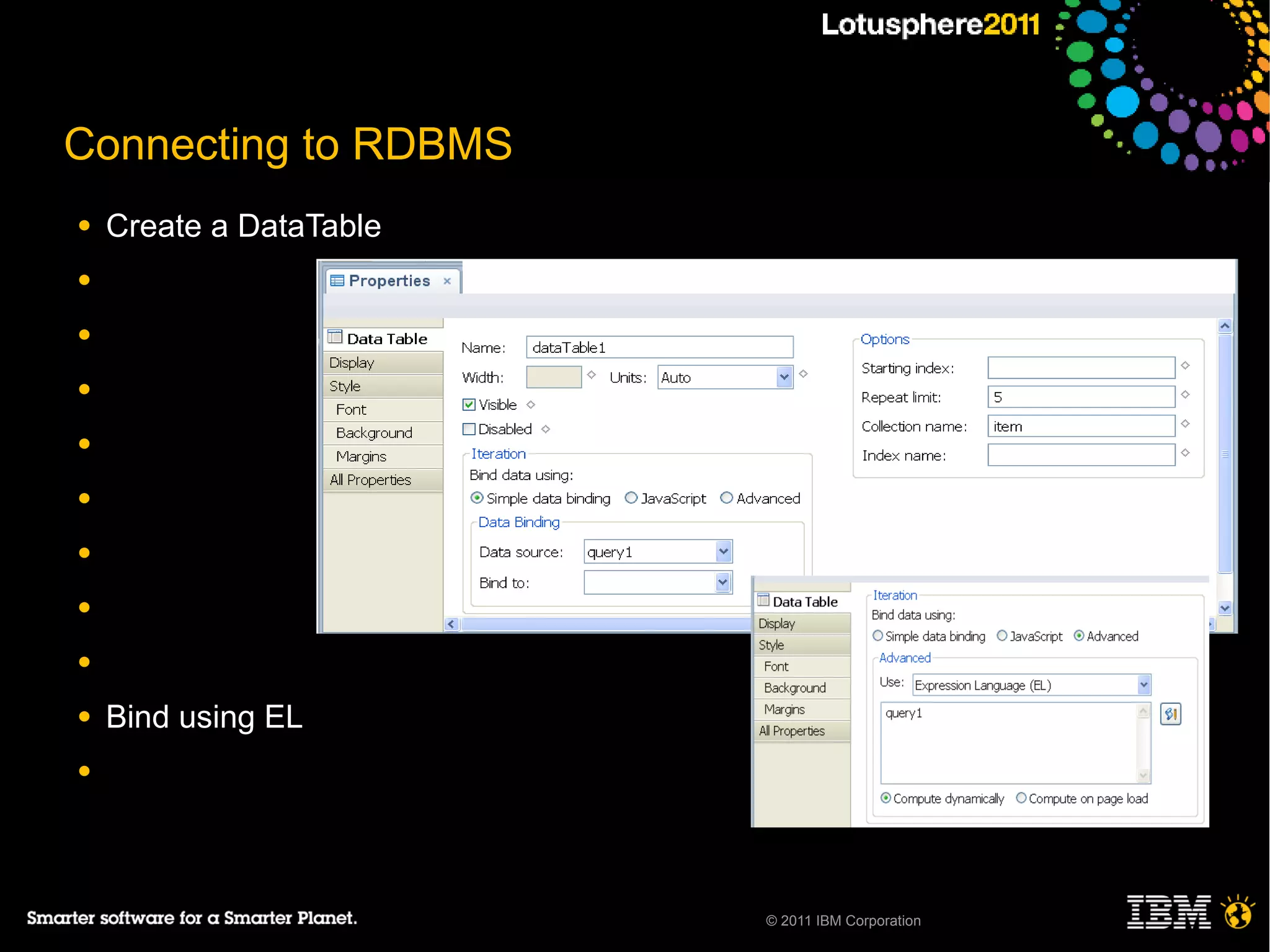This screenshot has width=1270, height=952.
Task: Click the diamond icon next to Units dropdown
Action: (x=803, y=374)
